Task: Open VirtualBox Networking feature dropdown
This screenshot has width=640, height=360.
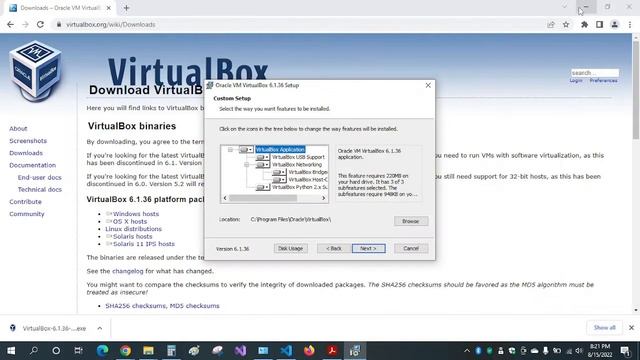Action: click(262, 164)
